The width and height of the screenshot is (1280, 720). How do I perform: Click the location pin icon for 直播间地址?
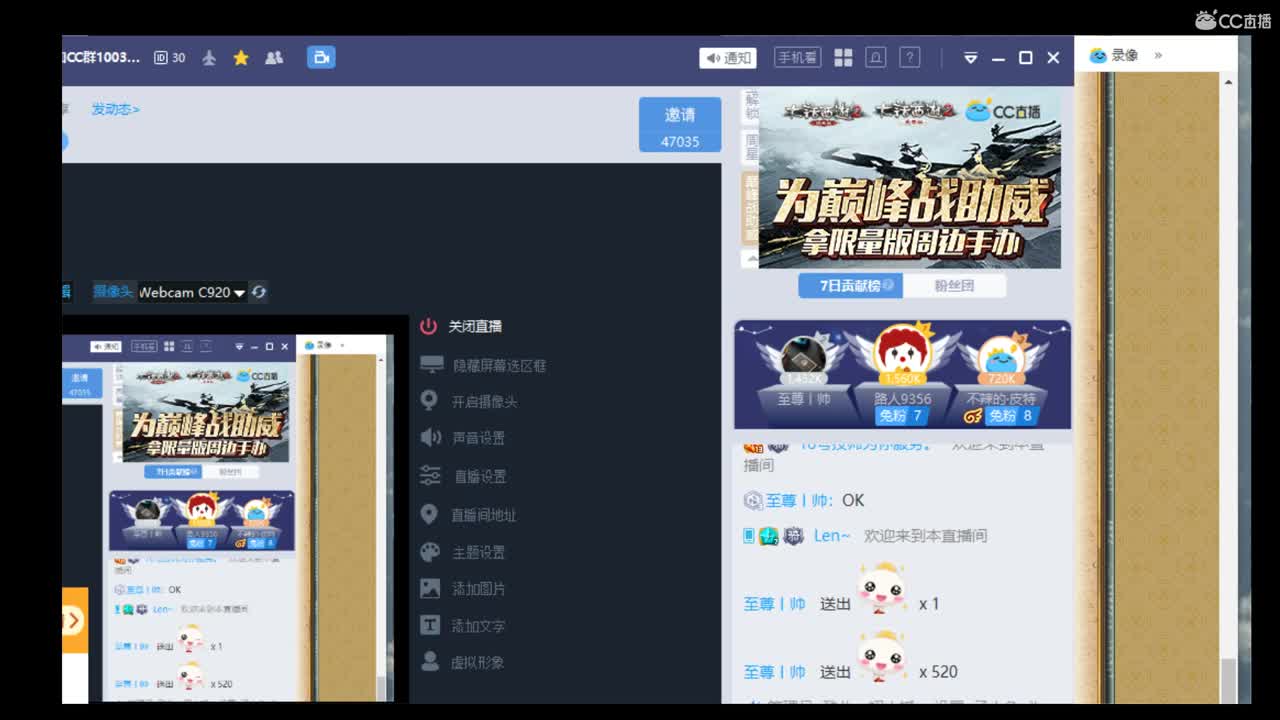(x=429, y=514)
